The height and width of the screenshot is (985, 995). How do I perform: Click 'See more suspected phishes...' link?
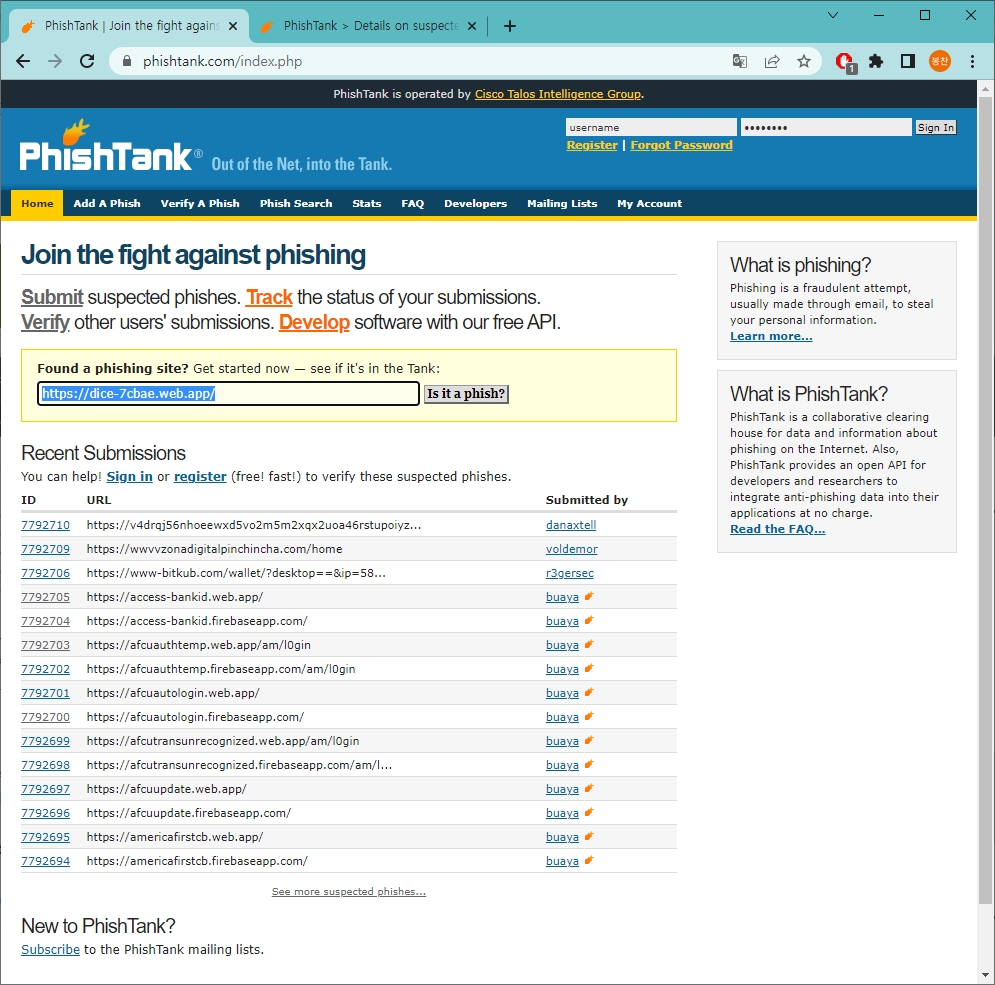click(348, 891)
